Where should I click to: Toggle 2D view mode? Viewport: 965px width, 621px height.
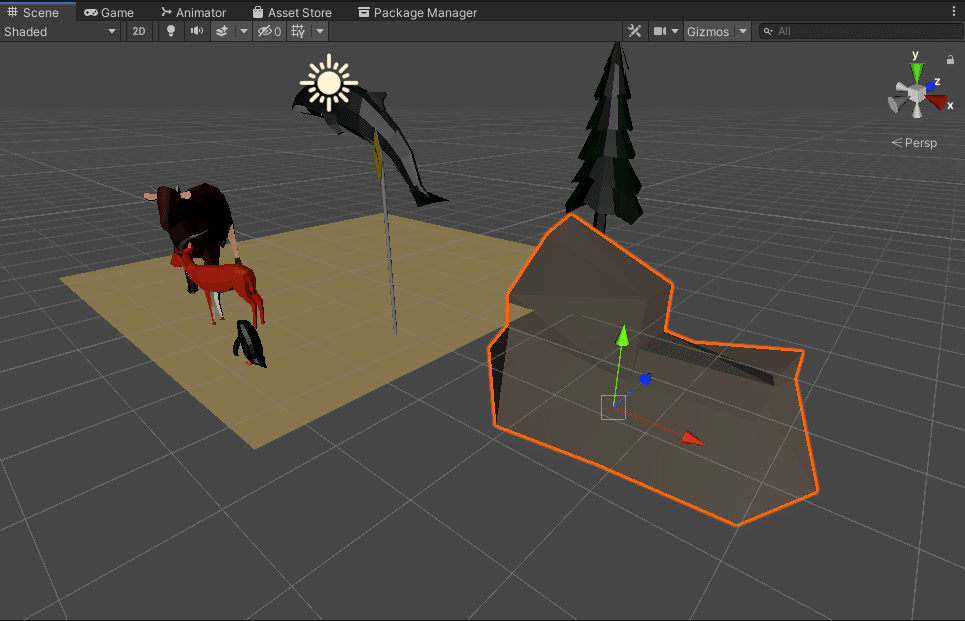[x=139, y=31]
